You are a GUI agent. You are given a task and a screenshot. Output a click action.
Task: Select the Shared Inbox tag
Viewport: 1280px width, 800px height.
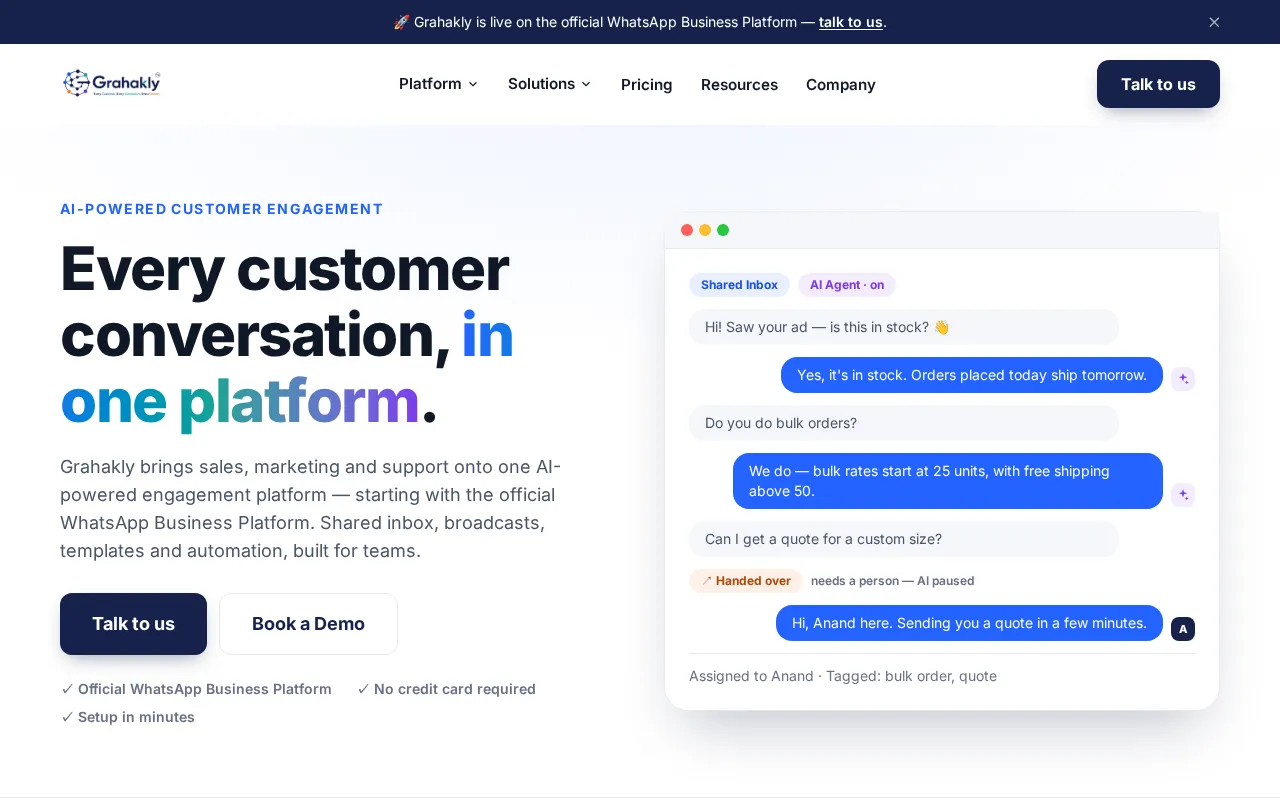coord(739,285)
